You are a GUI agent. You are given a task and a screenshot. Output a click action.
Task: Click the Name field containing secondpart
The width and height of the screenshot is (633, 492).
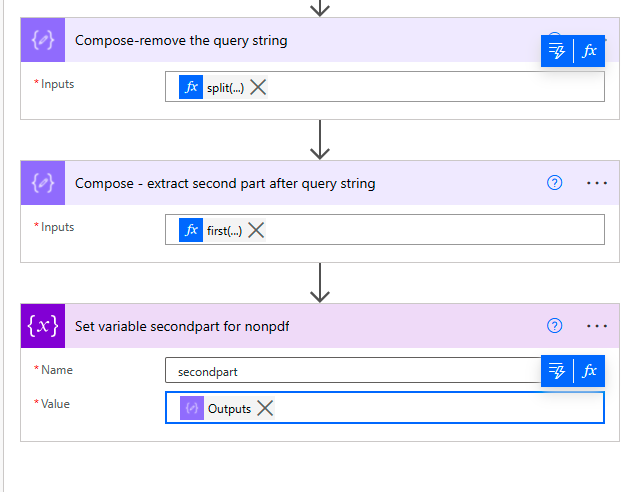point(352,371)
